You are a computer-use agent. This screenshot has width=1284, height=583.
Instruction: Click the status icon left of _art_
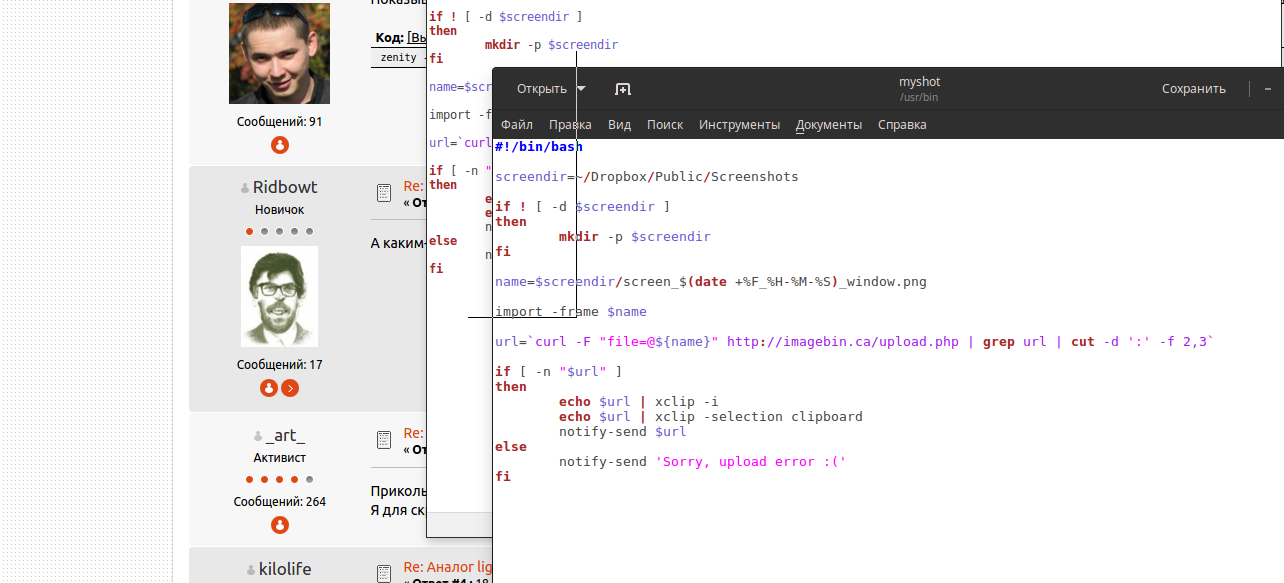258,437
